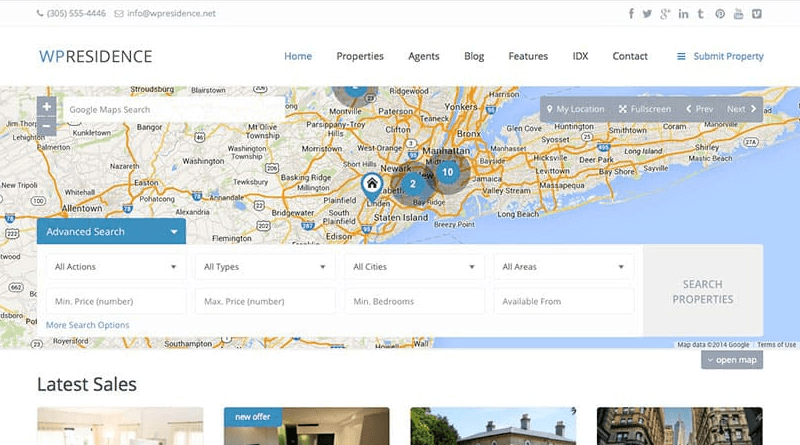Image resolution: width=800 pixels, height=445 pixels.
Task: Open the Facebook social icon
Action: (x=631, y=14)
